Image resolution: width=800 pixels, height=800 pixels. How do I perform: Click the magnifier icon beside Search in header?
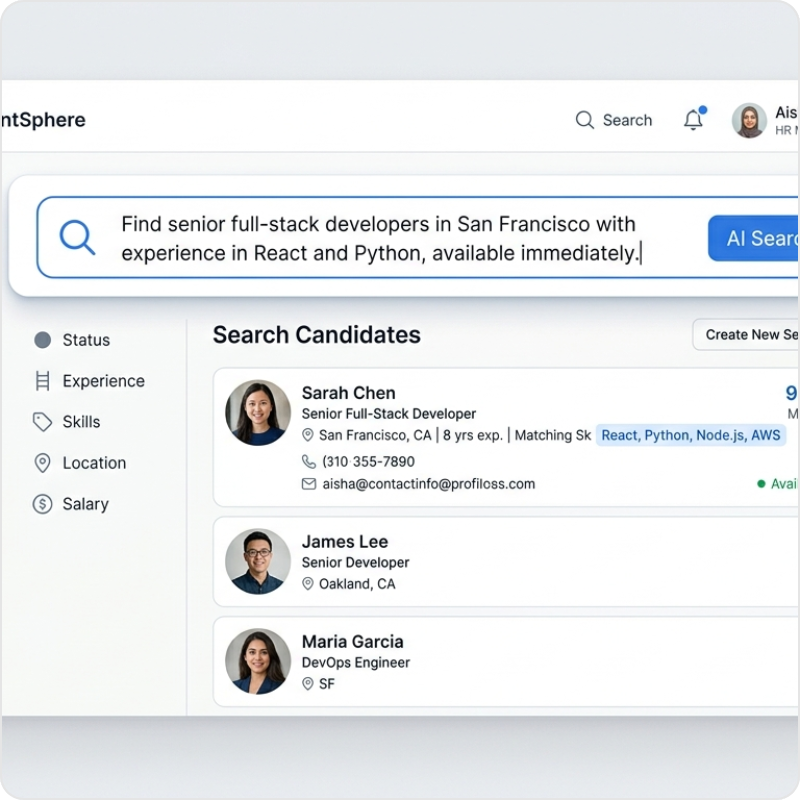pos(585,120)
